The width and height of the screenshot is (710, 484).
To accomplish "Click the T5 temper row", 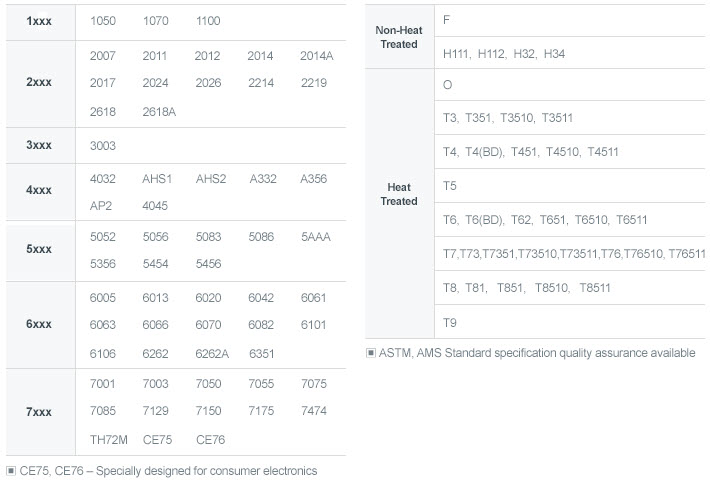I will tap(450, 186).
